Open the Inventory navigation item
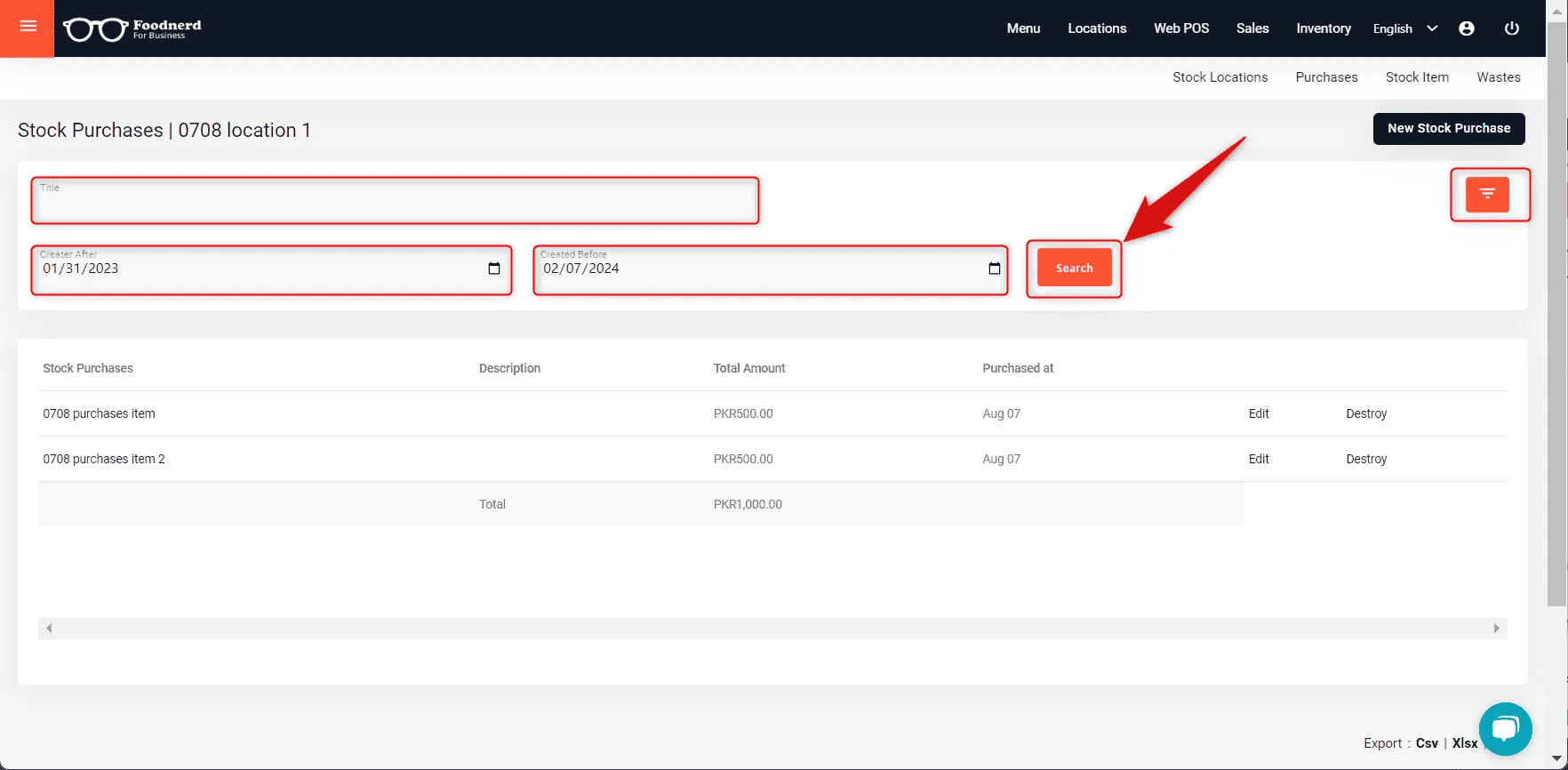 pos(1324,28)
